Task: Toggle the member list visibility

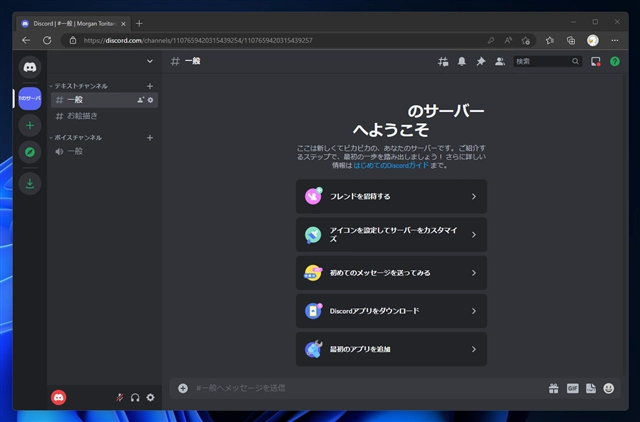Action: [499, 61]
